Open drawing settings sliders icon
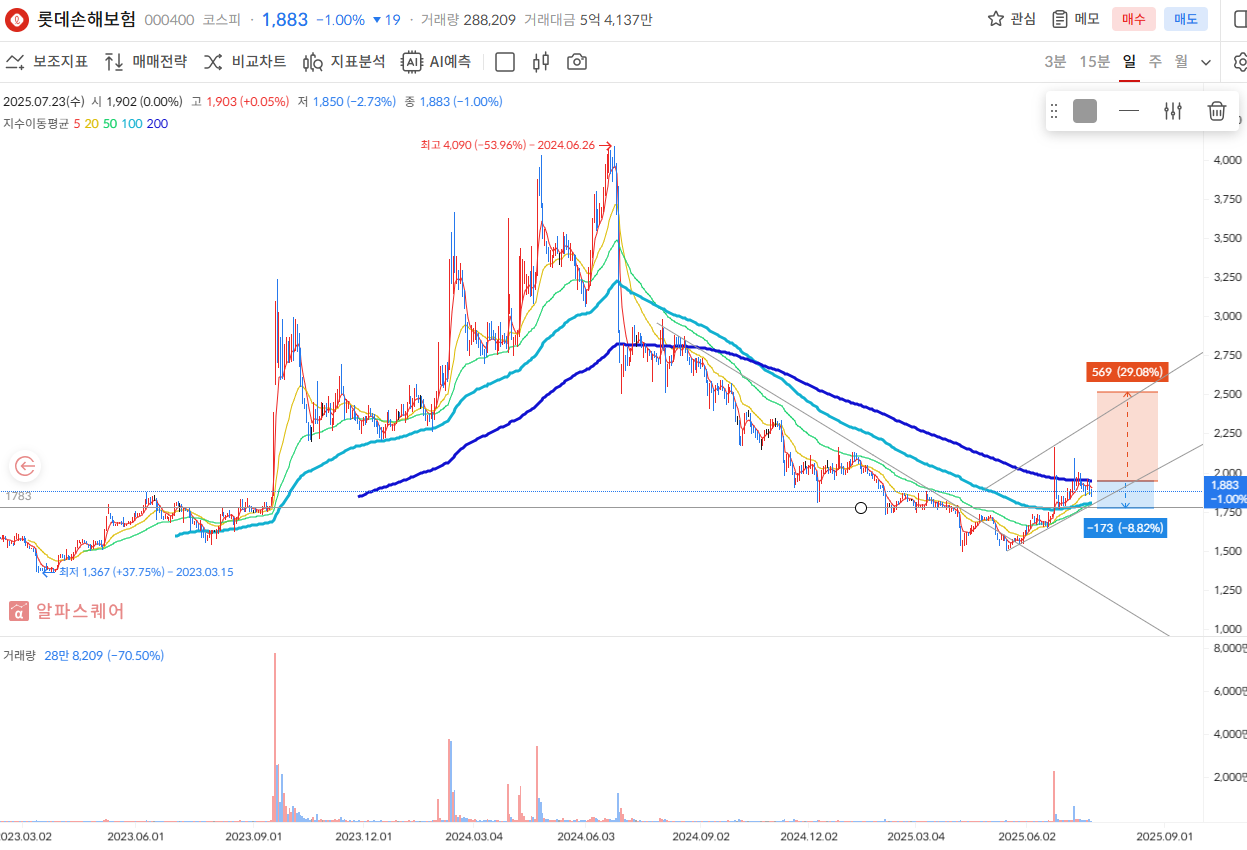The height and width of the screenshot is (850, 1247). (1173, 111)
